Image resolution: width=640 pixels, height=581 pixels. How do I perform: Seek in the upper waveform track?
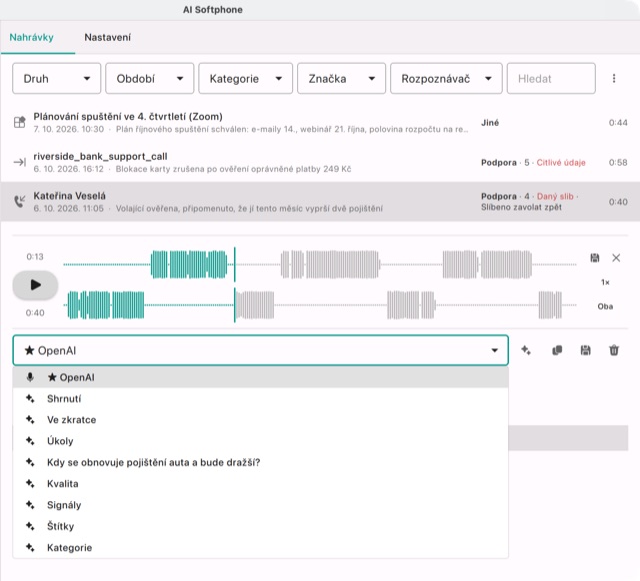pyautogui.click(x=320, y=264)
